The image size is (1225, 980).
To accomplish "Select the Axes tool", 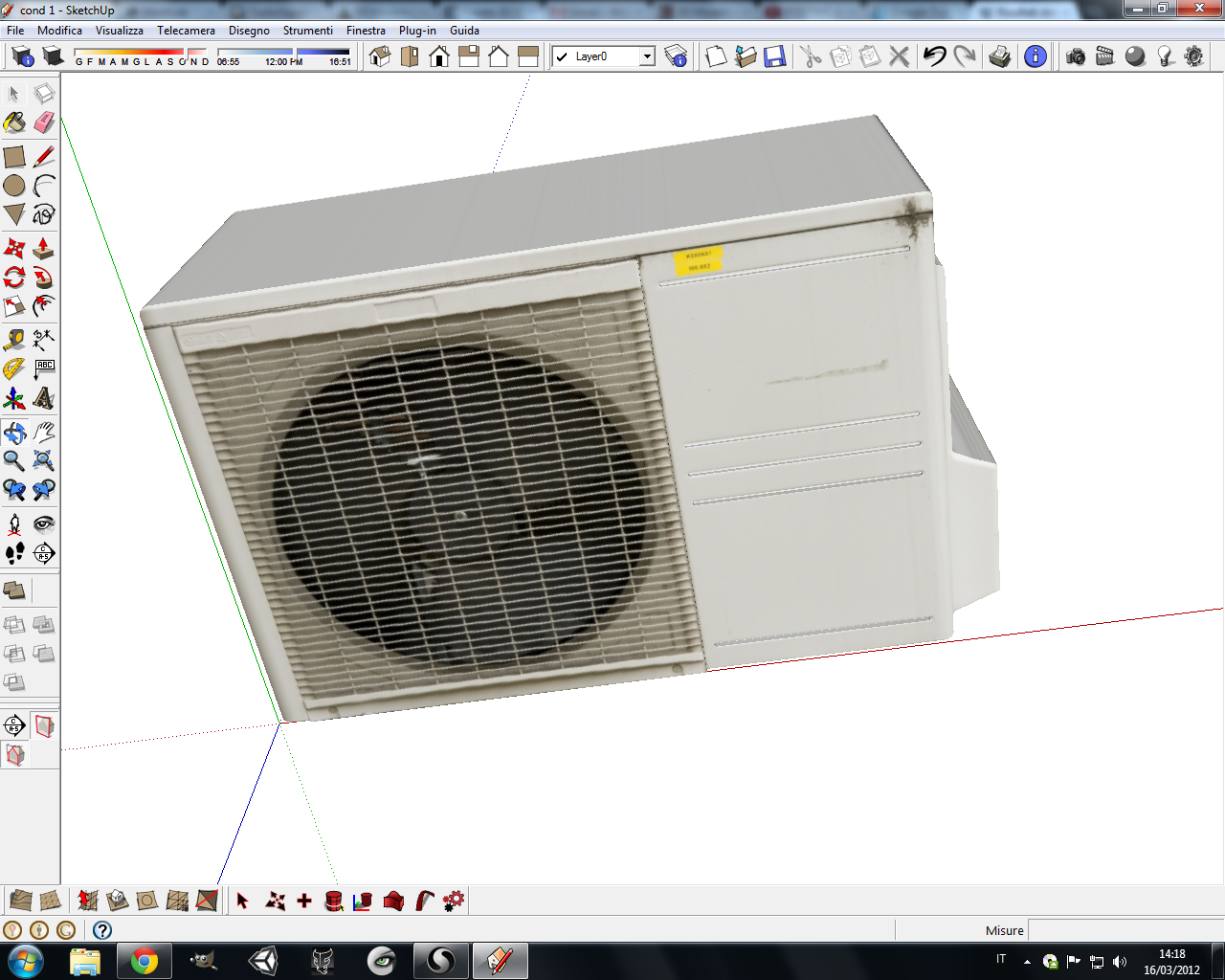I will click(x=14, y=398).
